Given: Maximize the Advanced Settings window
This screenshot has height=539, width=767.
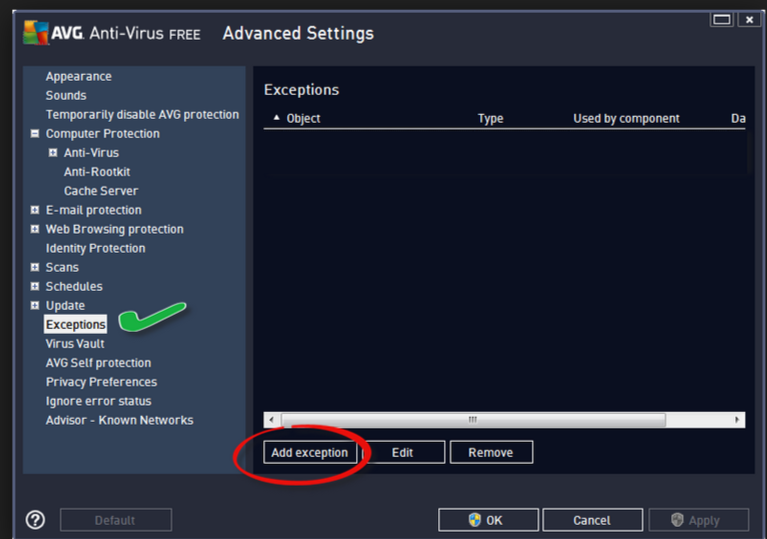Looking at the screenshot, I should click(721, 19).
